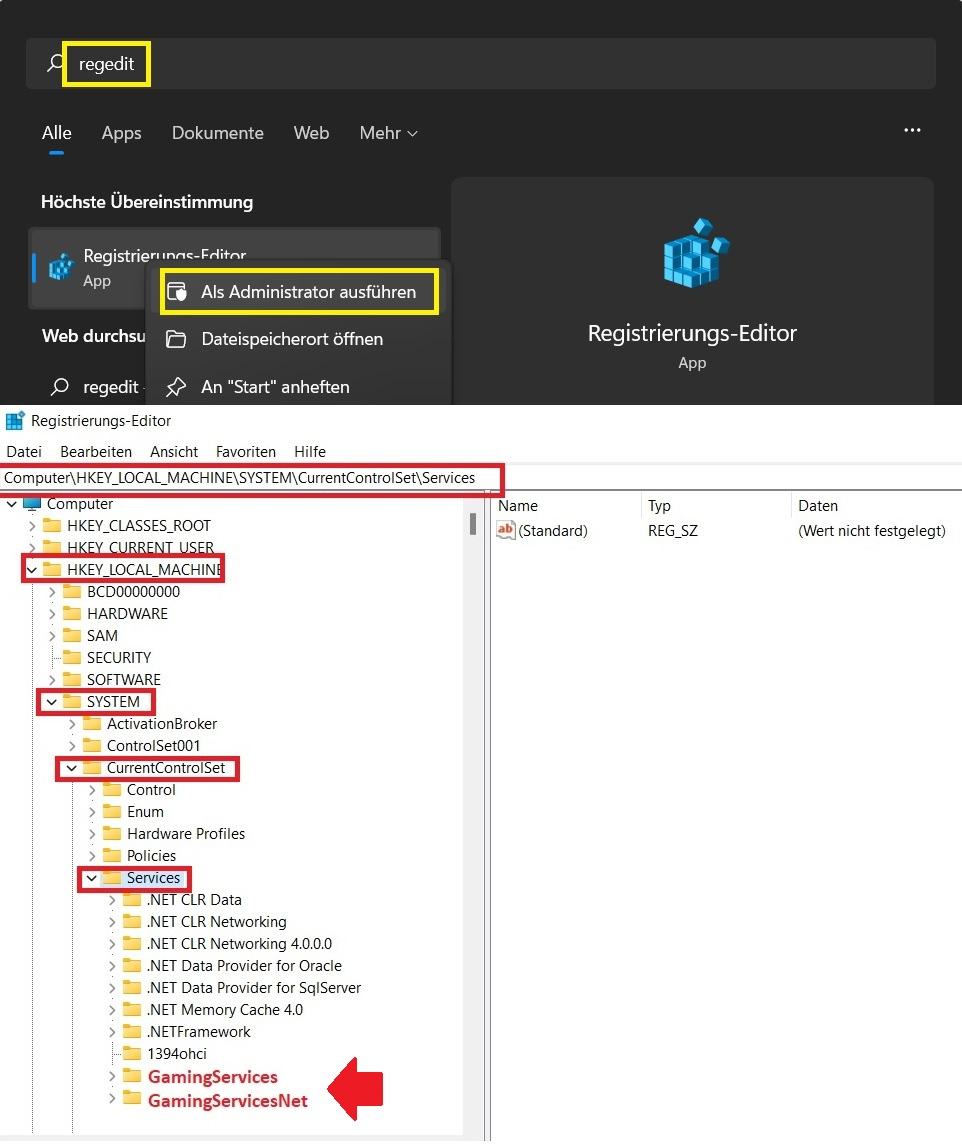
Task: Collapse the Services key
Action: 92,878
